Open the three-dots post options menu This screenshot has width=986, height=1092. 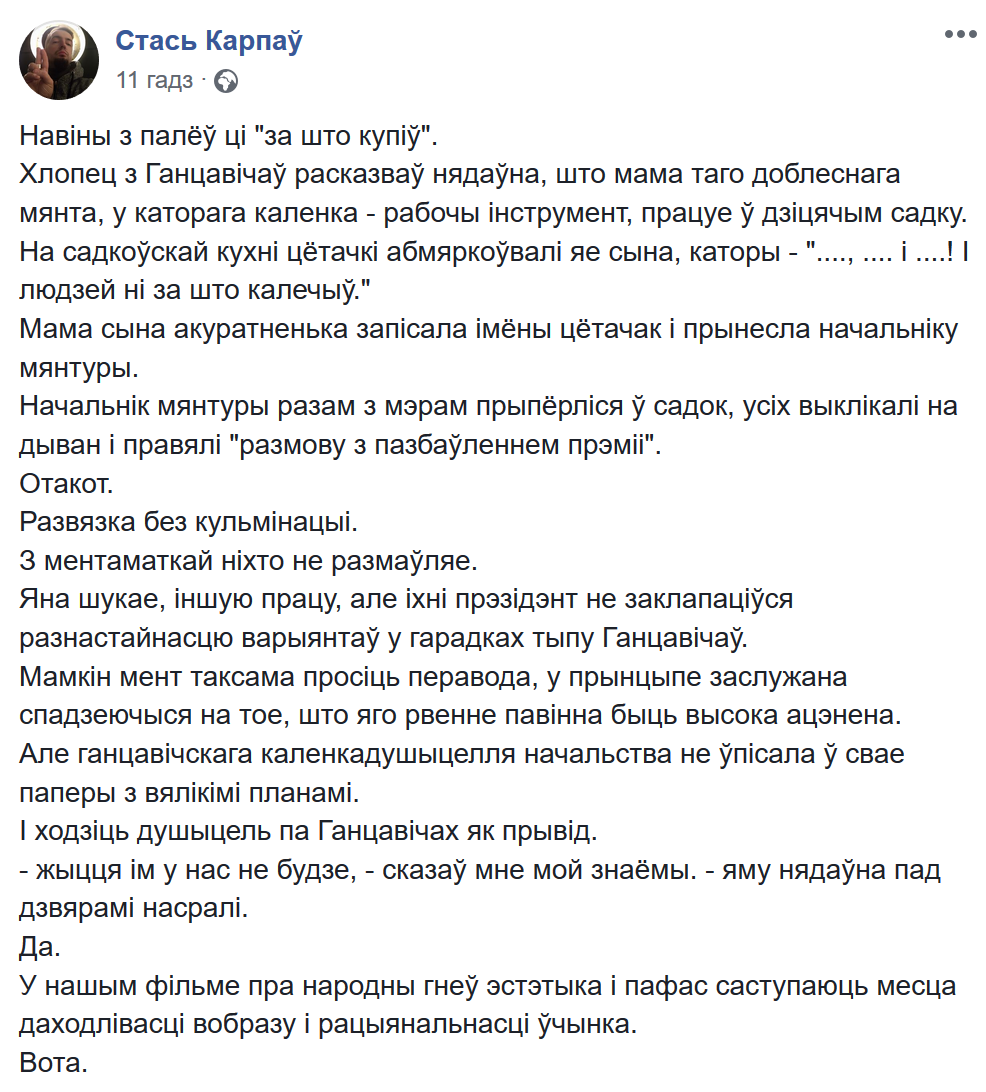pyautogui.click(x=961, y=34)
